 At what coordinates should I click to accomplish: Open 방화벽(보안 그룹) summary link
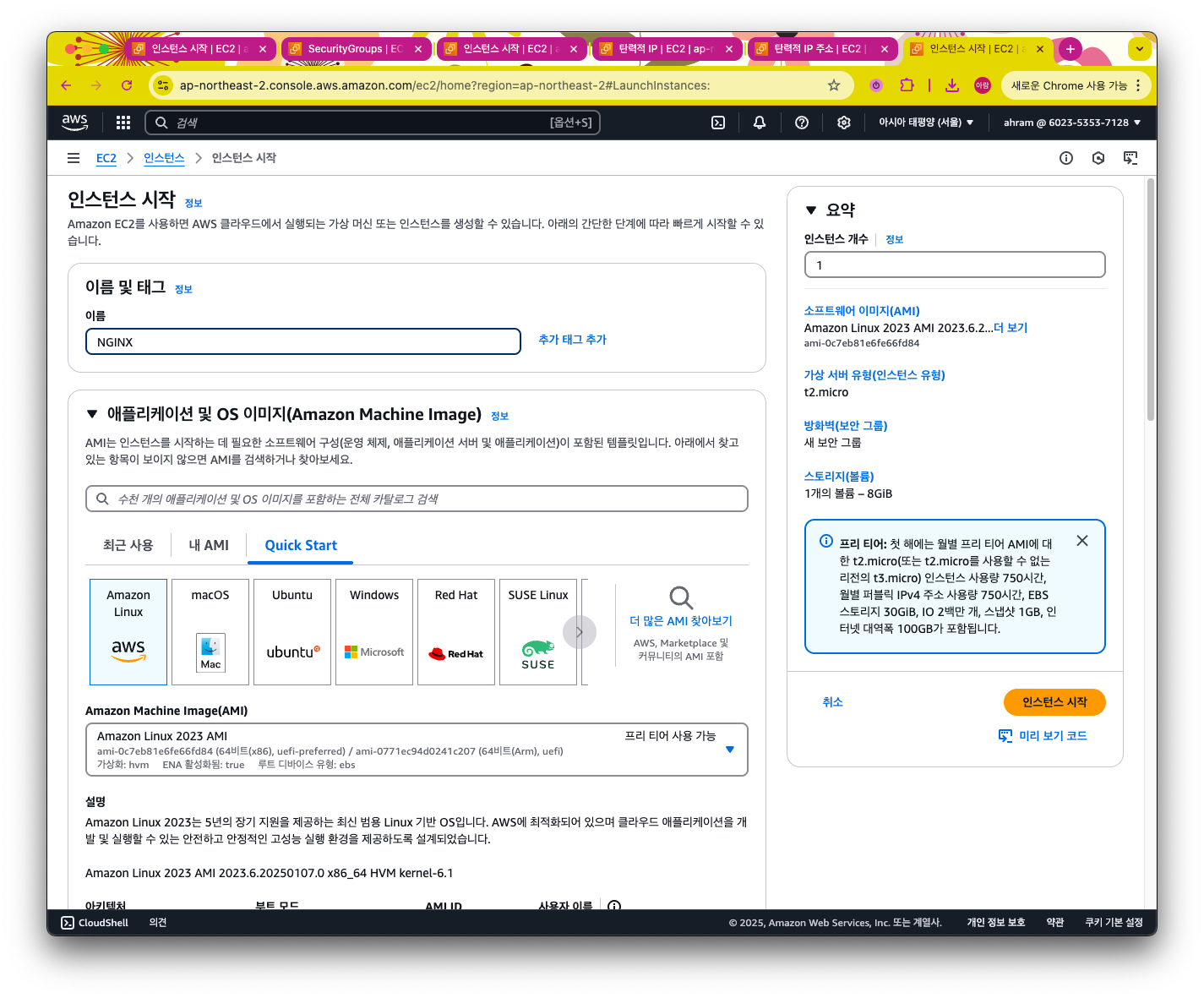(846, 426)
